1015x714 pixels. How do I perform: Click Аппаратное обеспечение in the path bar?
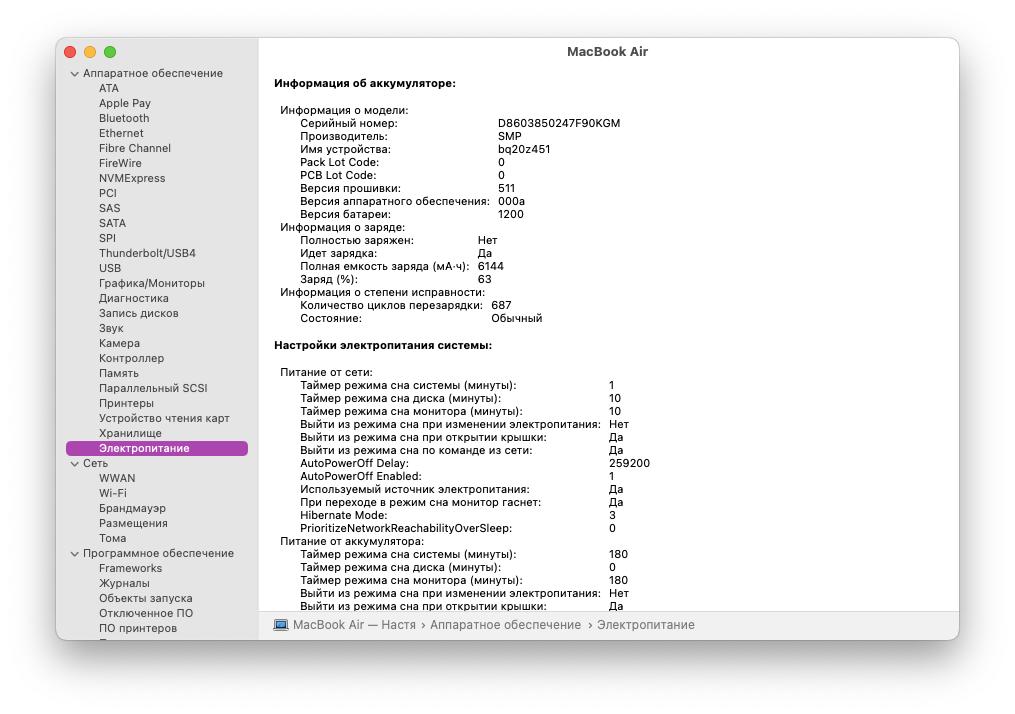point(506,625)
